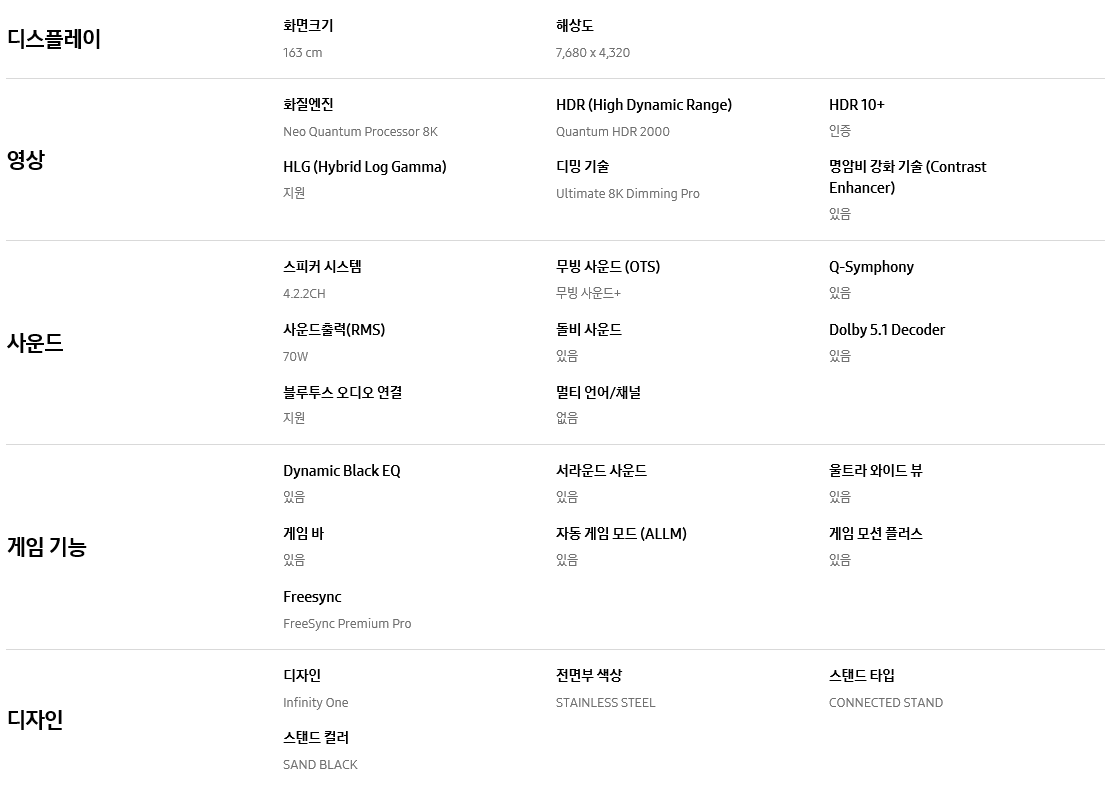Select the SAND BLACK stand color value
Viewport: 1108px width, 789px height.
click(320, 765)
